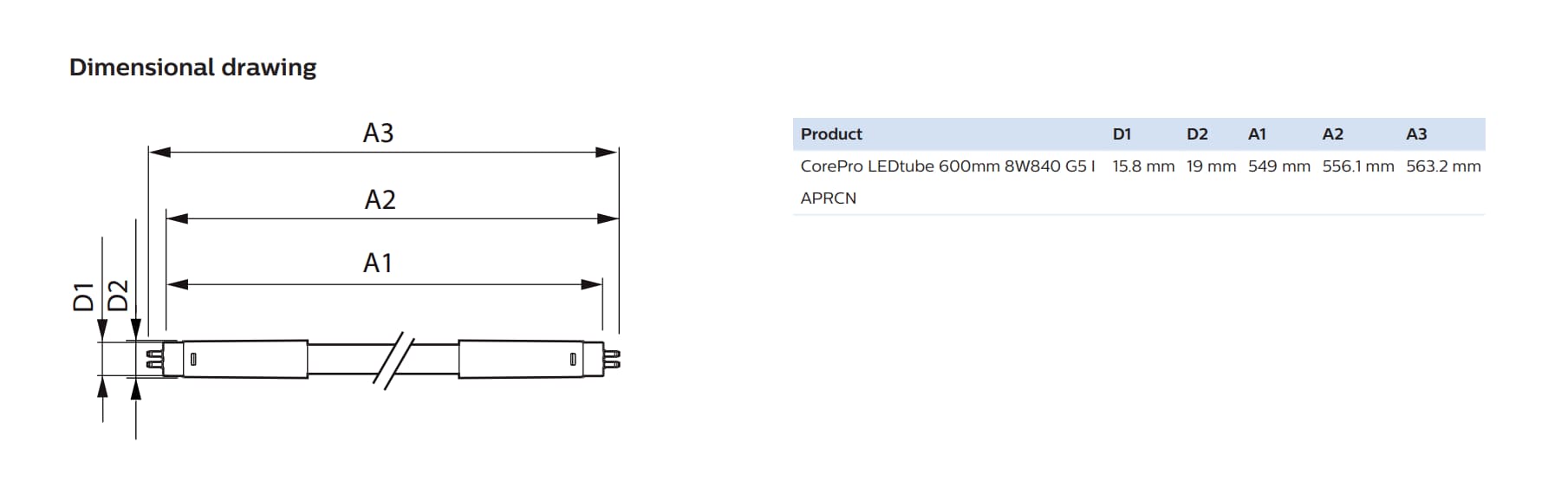This screenshot has width=1568, height=488.
Task: Select the A3 dimension label in the drawing
Action: tap(379, 133)
